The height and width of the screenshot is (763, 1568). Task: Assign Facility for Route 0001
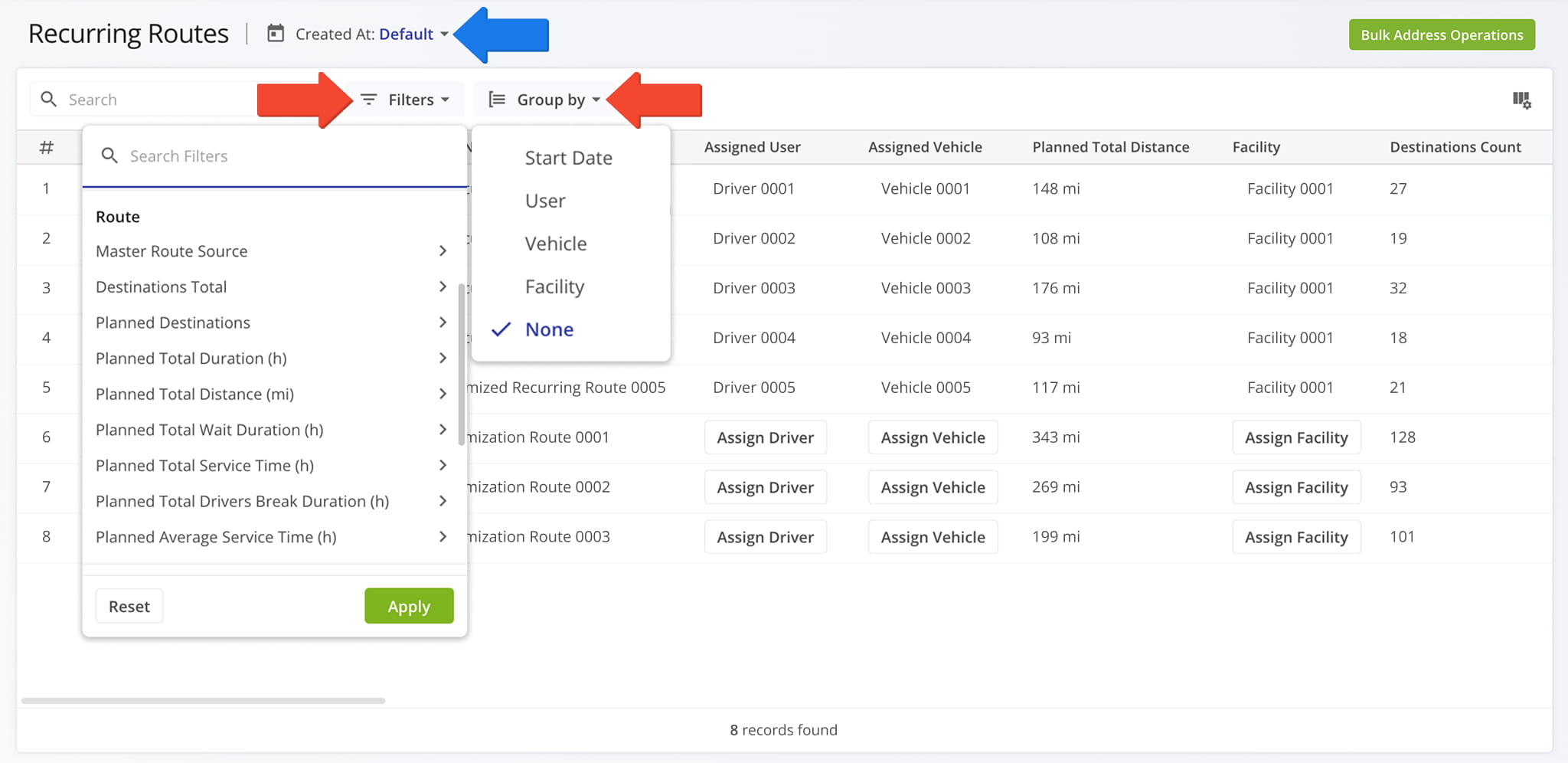click(x=1296, y=437)
